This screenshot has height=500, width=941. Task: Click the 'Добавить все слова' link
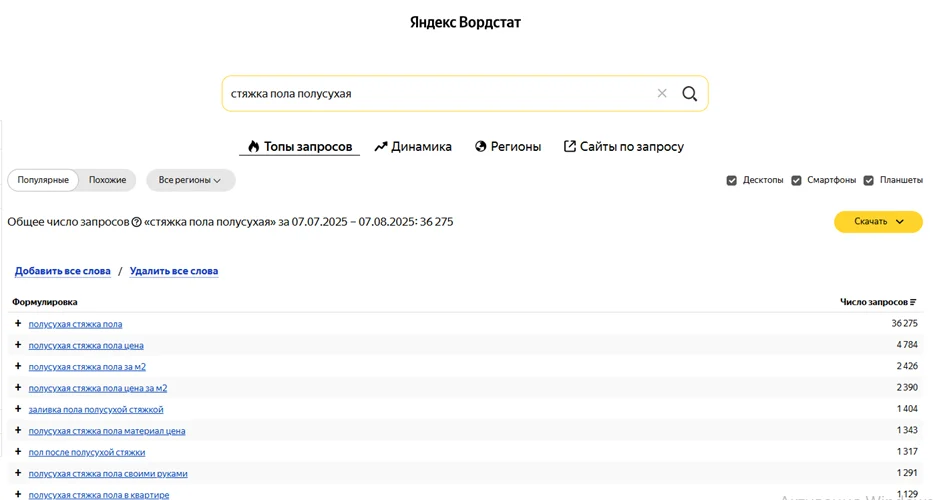point(62,271)
